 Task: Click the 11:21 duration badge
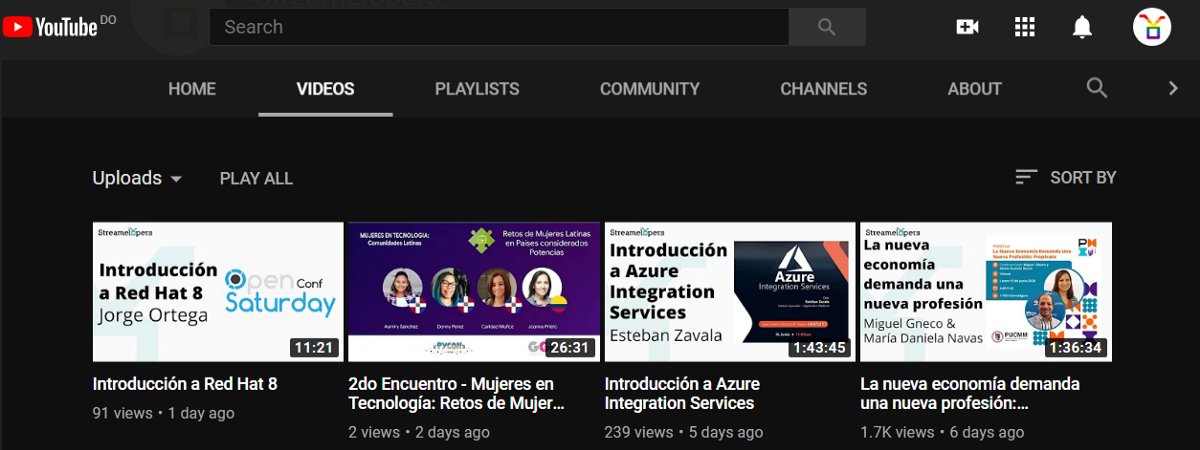[315, 348]
